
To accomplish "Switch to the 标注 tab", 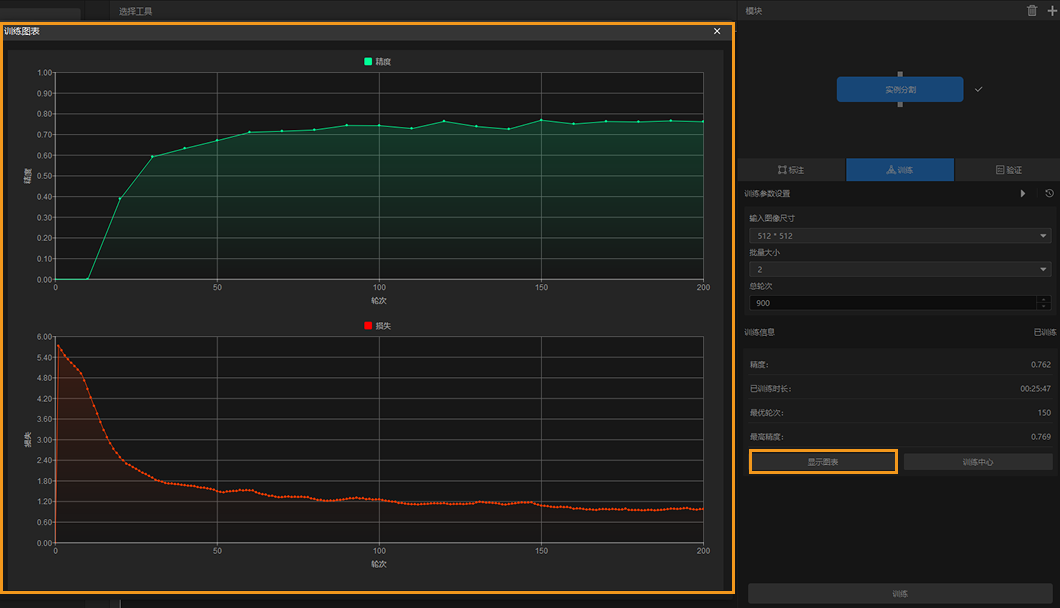I will (x=790, y=170).
